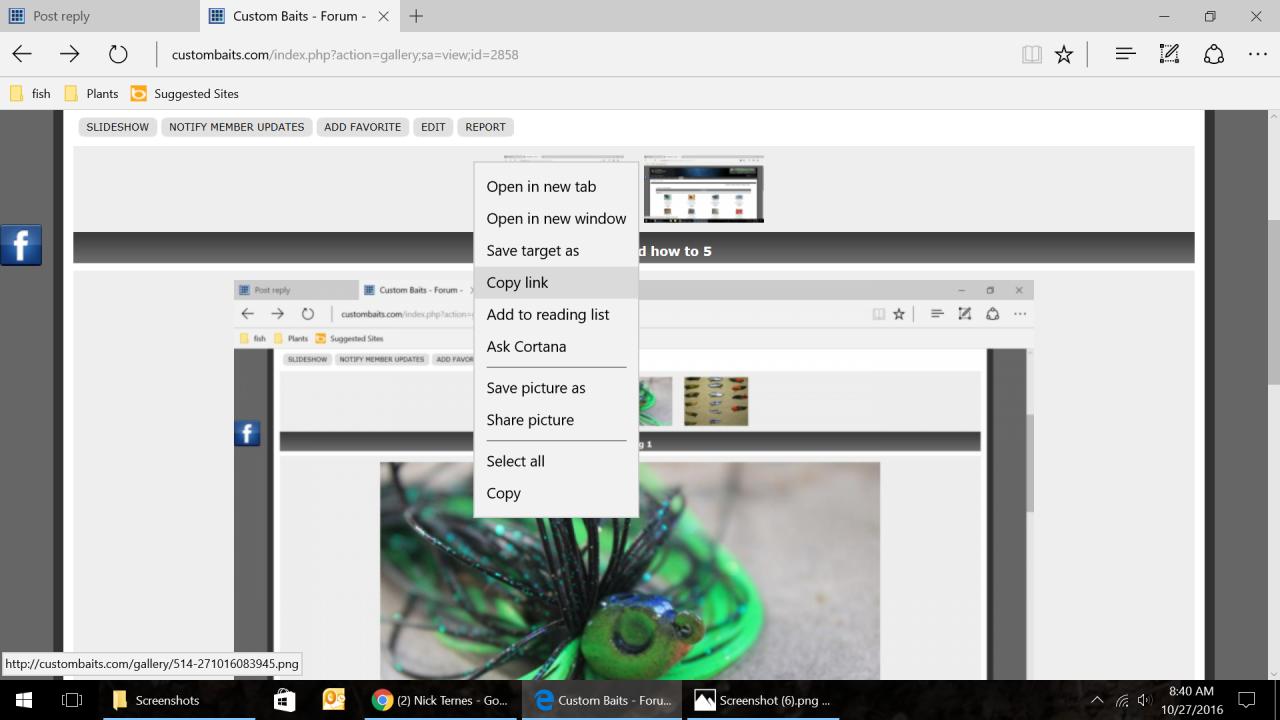The width and height of the screenshot is (1280, 720).
Task: Open the Plants favorites folder
Action: (91, 94)
